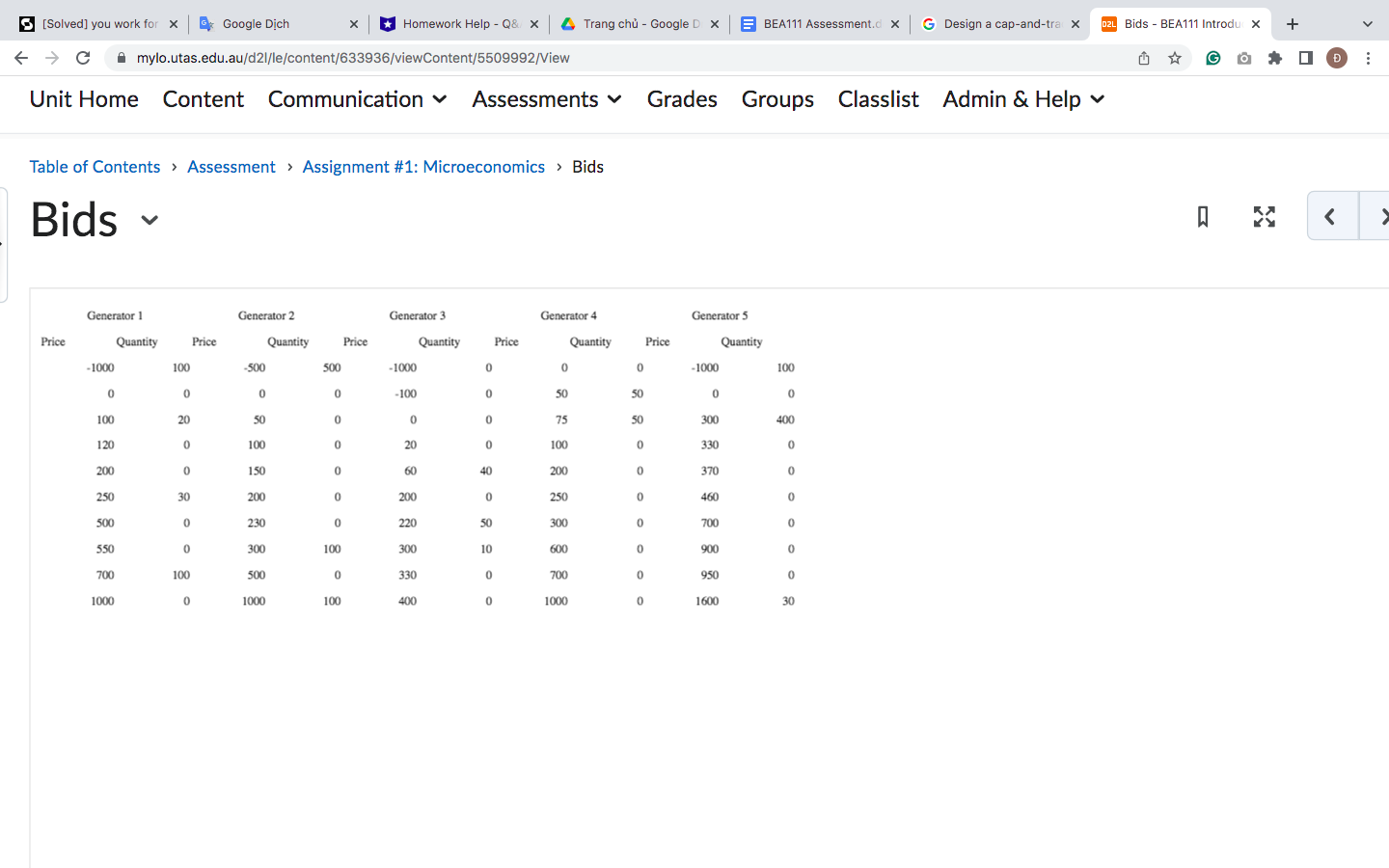Open the Grades page
The height and width of the screenshot is (868, 1389).
click(682, 99)
